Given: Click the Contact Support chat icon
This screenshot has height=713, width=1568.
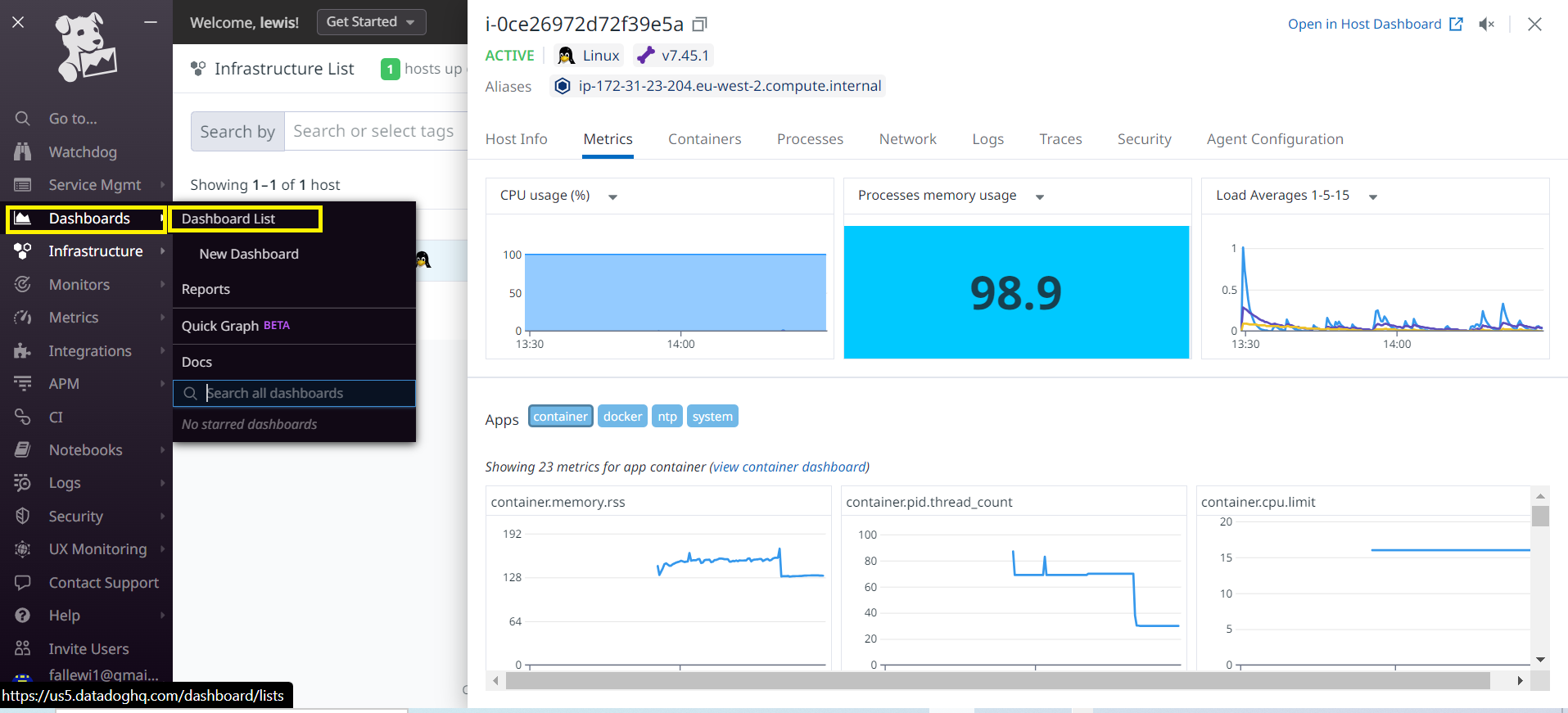Looking at the screenshot, I should [23, 582].
